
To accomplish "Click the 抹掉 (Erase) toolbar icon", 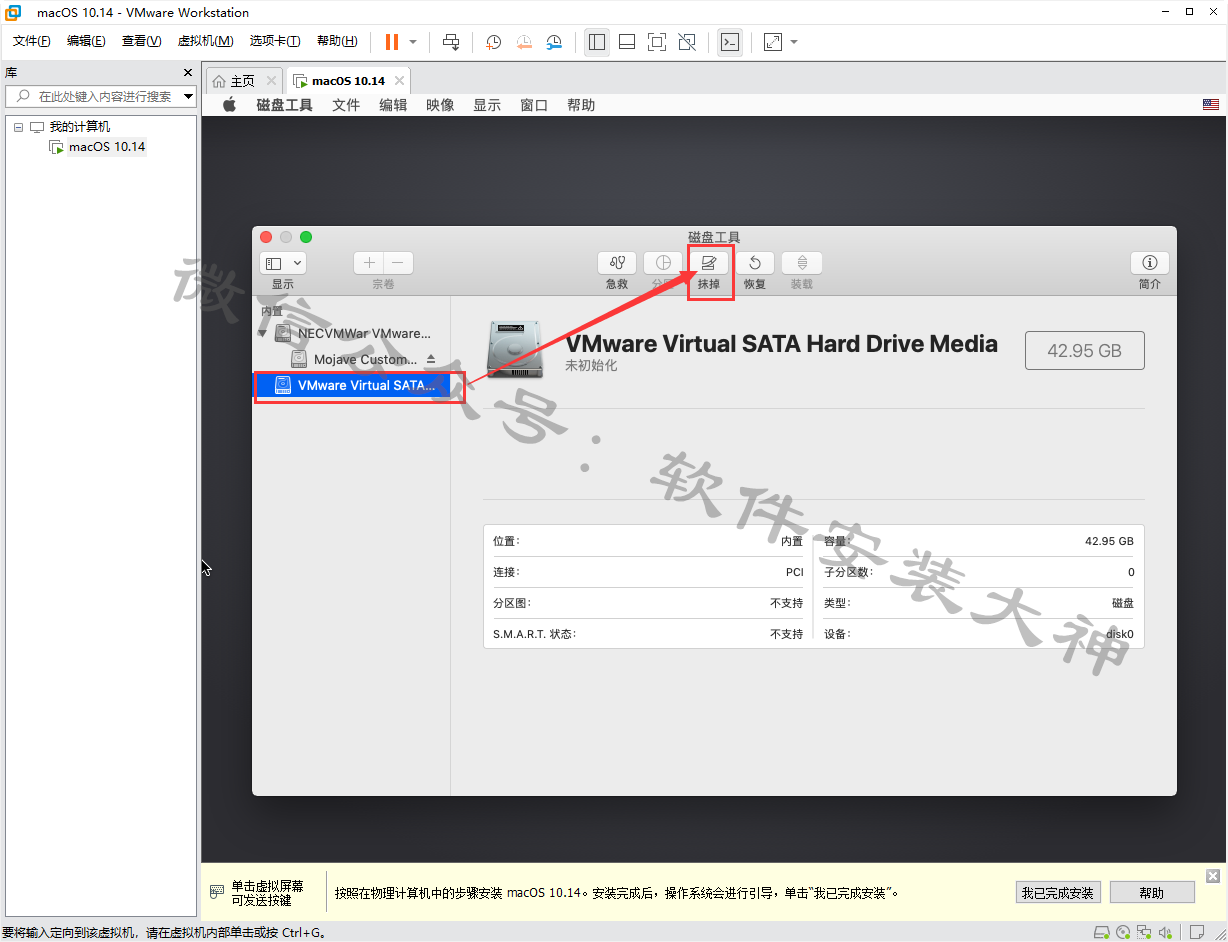I will (709, 263).
